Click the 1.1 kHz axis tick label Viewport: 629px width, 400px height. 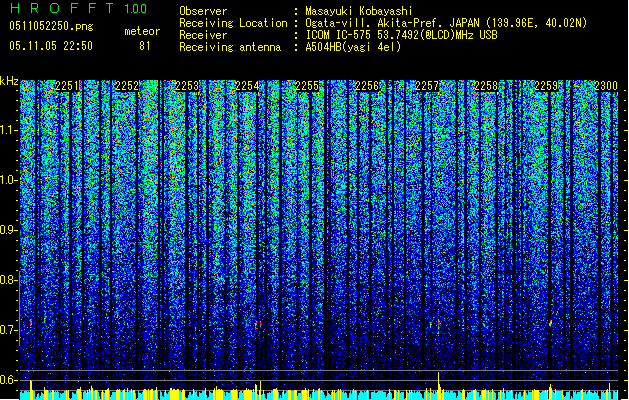(9, 130)
